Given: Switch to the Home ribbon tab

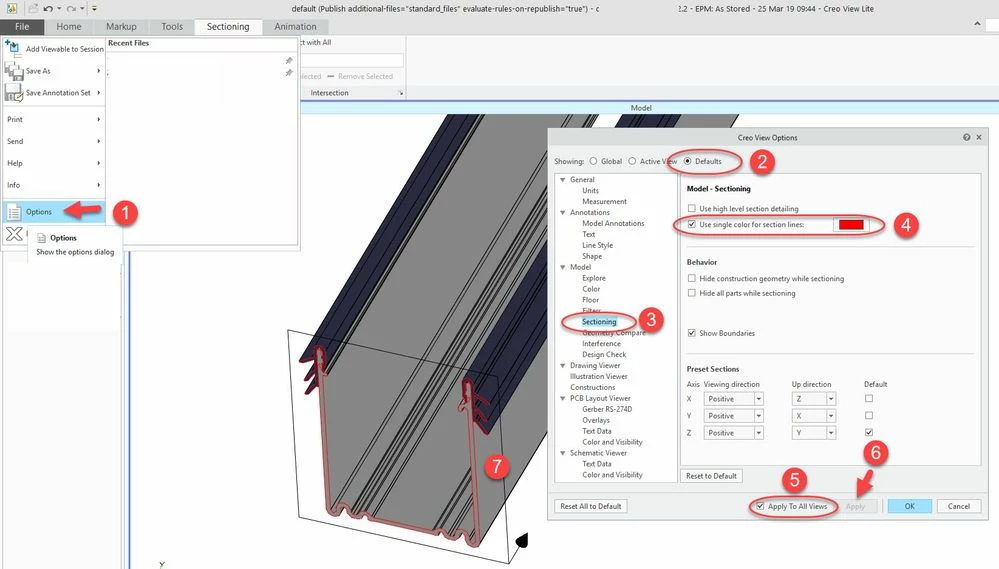Looking at the screenshot, I should pyautogui.click(x=69, y=27).
